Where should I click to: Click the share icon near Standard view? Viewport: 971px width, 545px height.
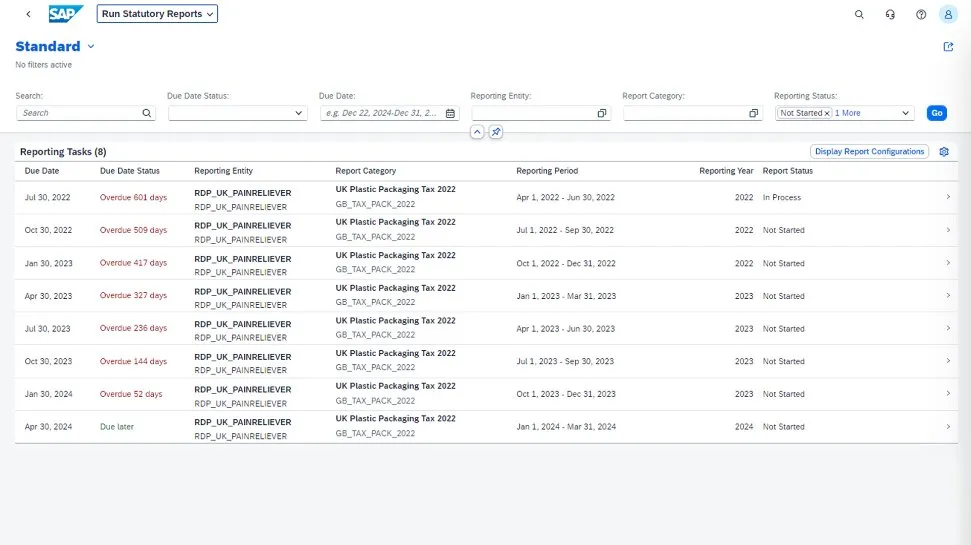pyautogui.click(x=948, y=47)
